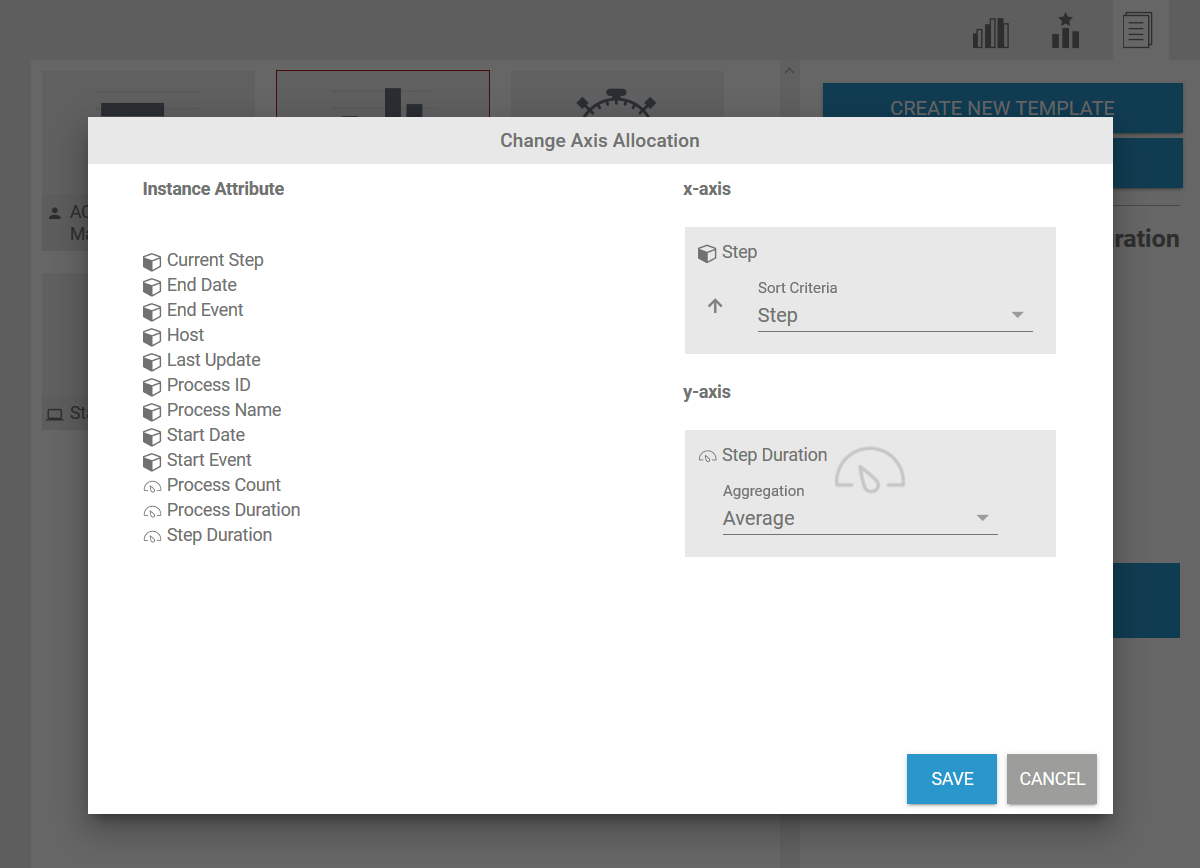Open the bar chart view icon
1200x868 pixels.
coord(990,34)
